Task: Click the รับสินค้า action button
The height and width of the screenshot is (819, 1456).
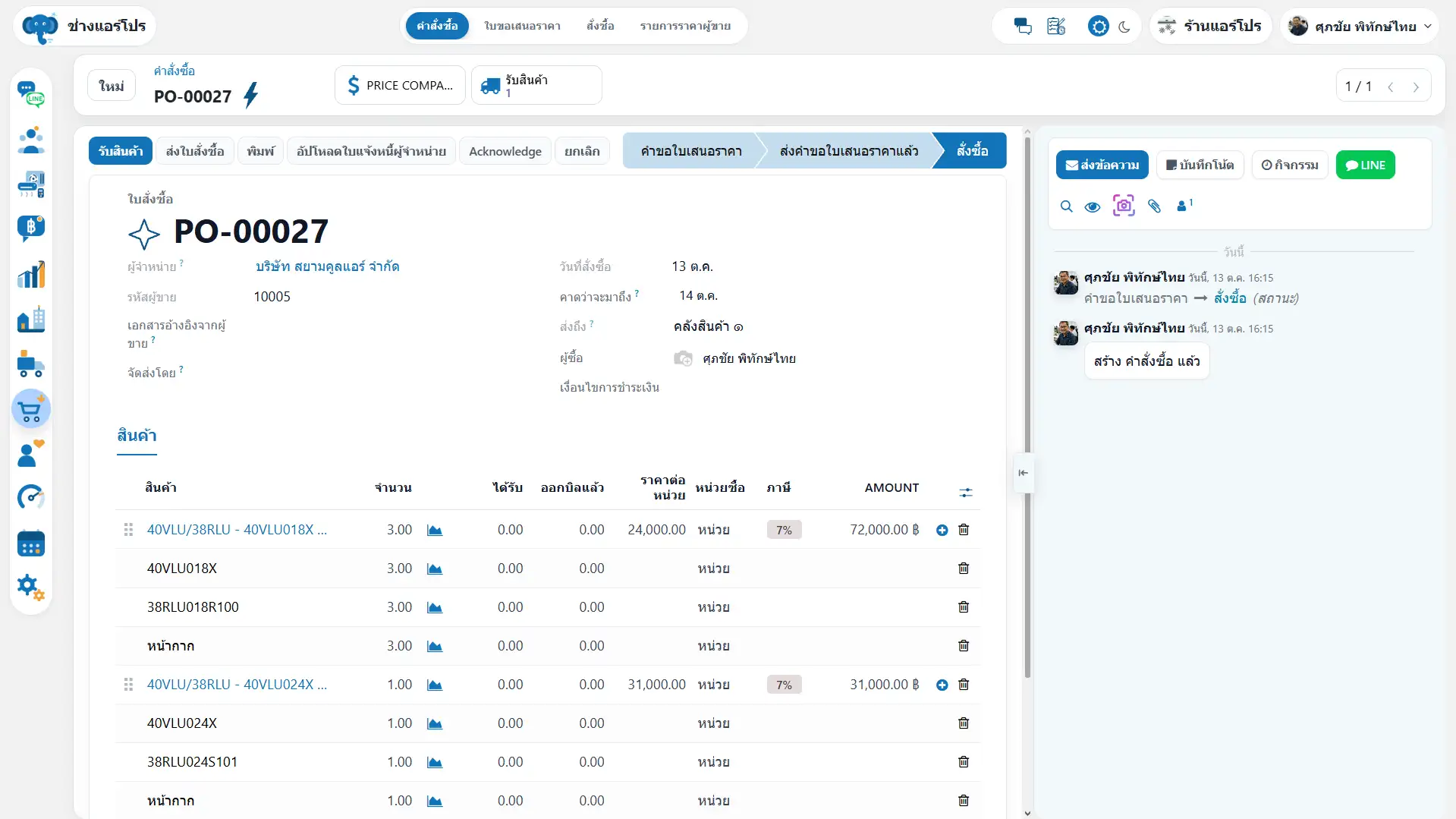Action: click(121, 151)
